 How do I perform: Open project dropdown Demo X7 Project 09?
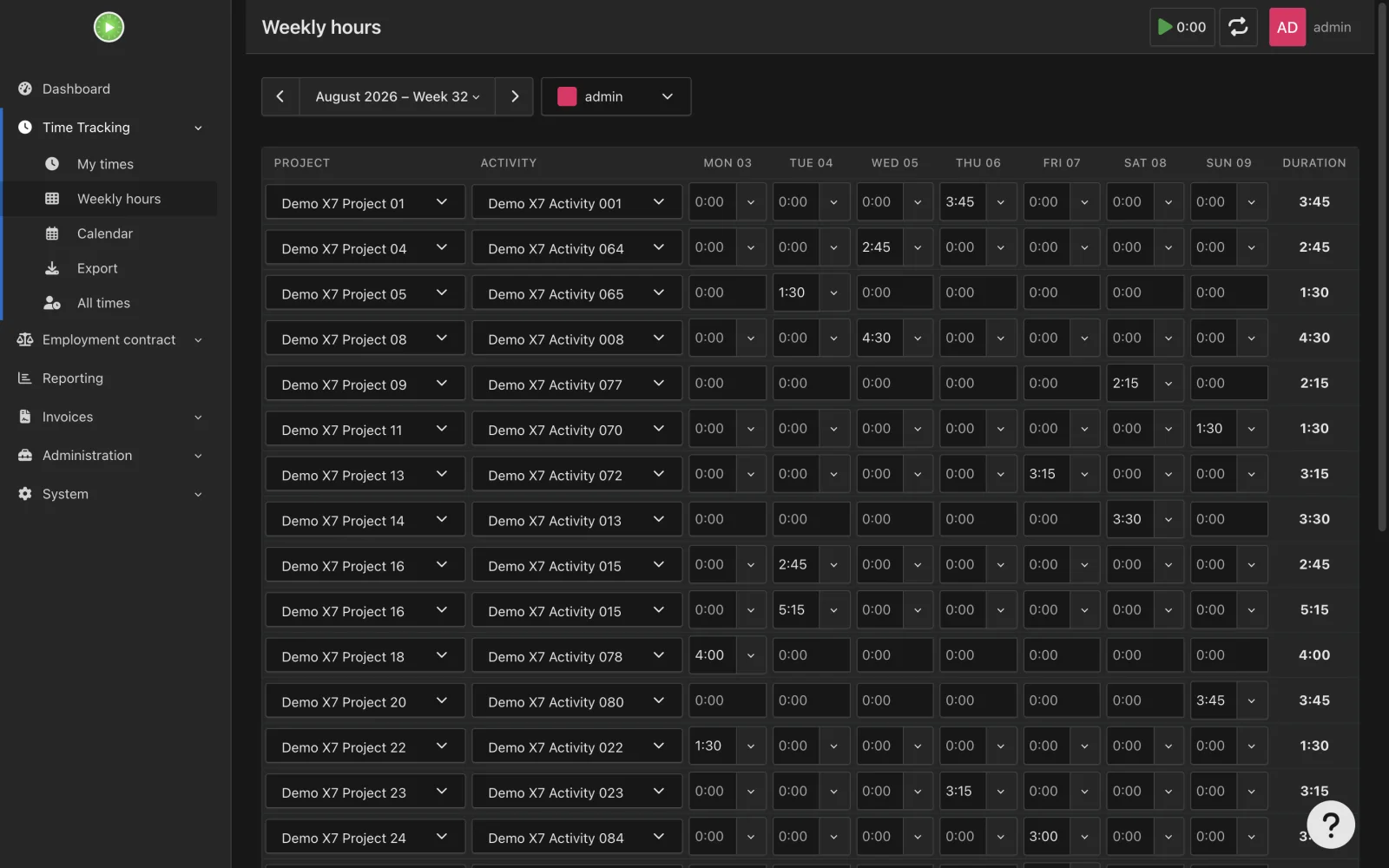coord(365,384)
